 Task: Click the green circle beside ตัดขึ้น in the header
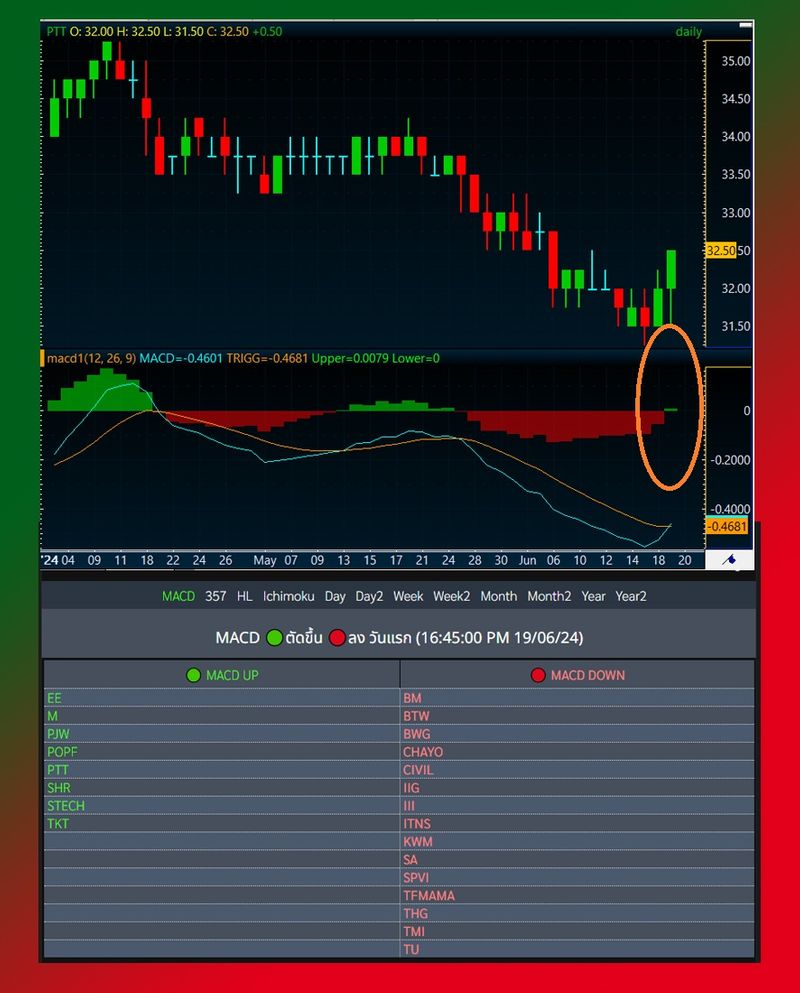[x=275, y=637]
